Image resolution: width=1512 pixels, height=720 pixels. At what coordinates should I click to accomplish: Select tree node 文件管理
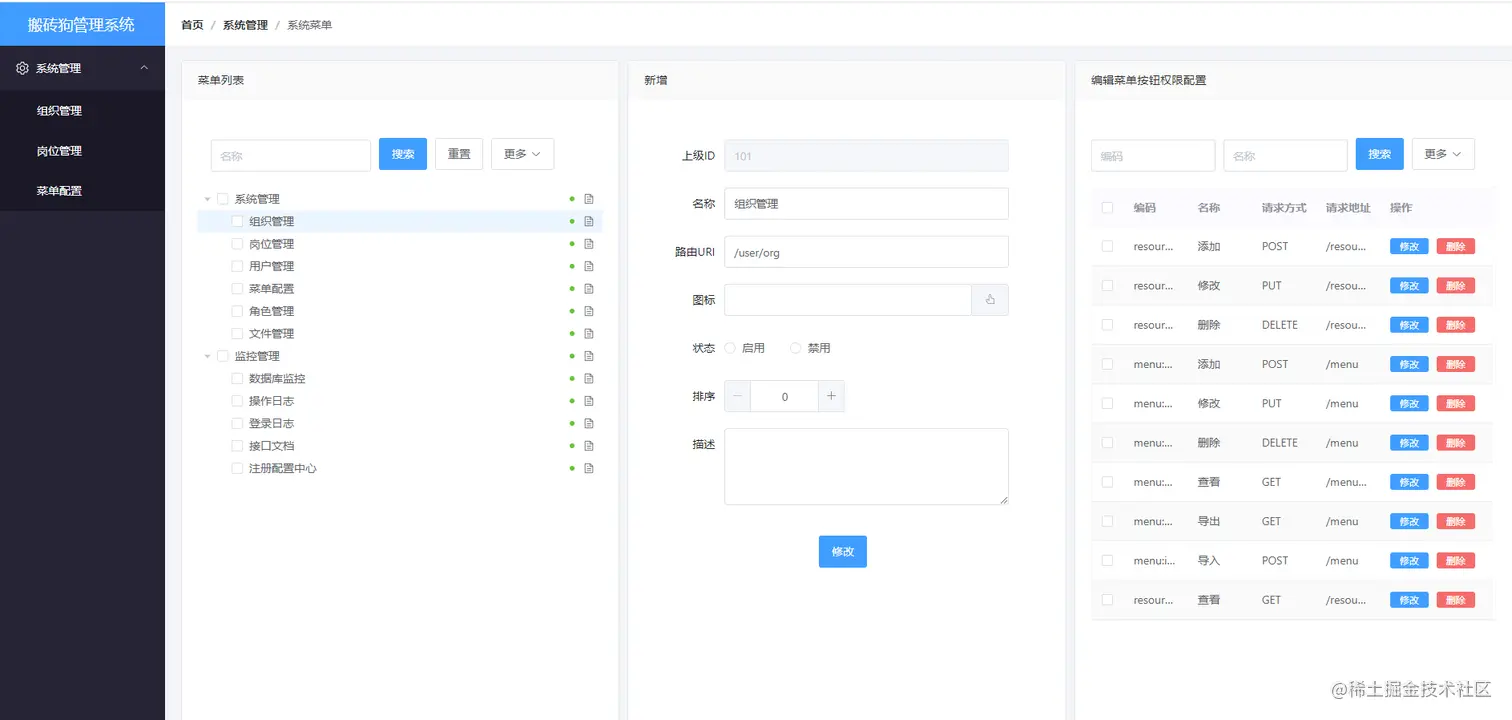(271, 334)
